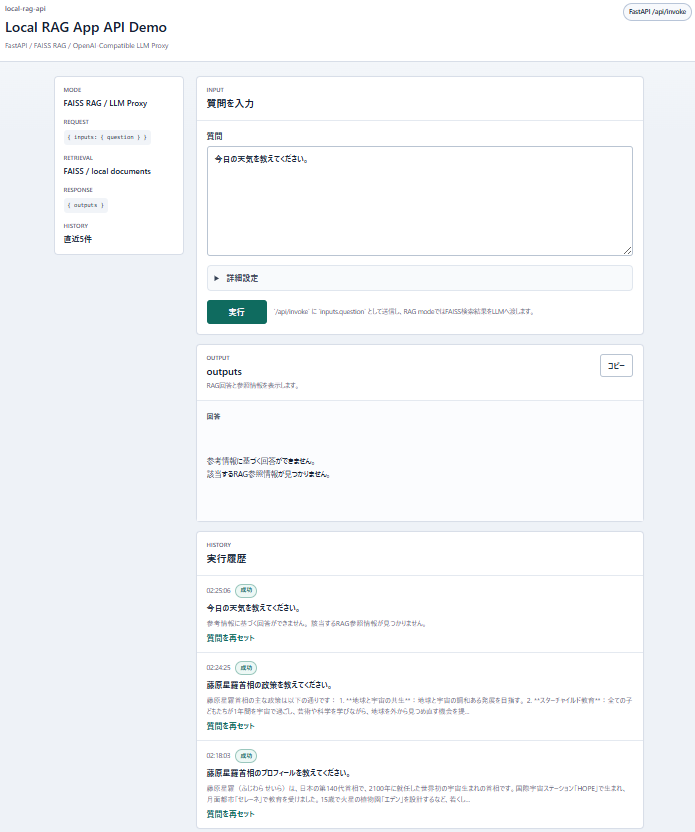Viewport: 695px width, 832px height.
Task: Click the textarea resize handle corner
Action: 628,250
